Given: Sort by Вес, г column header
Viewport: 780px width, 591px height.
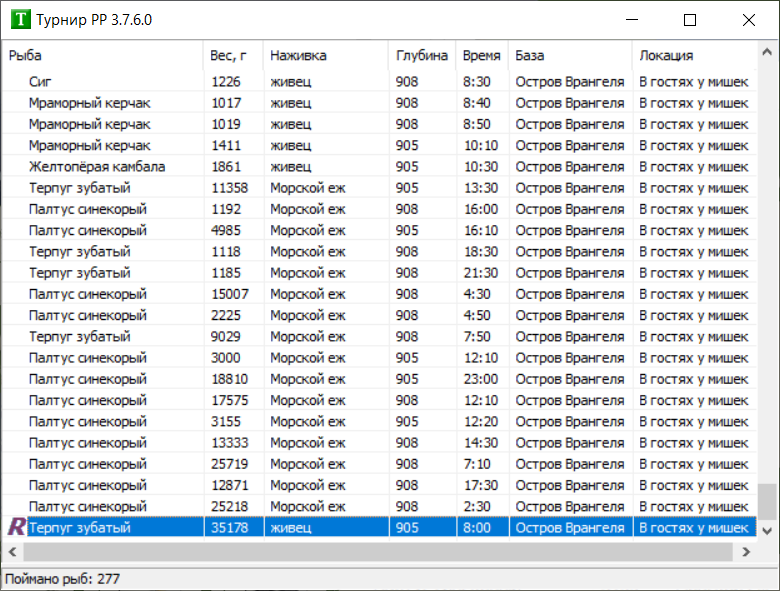Looking at the screenshot, I should [233, 56].
